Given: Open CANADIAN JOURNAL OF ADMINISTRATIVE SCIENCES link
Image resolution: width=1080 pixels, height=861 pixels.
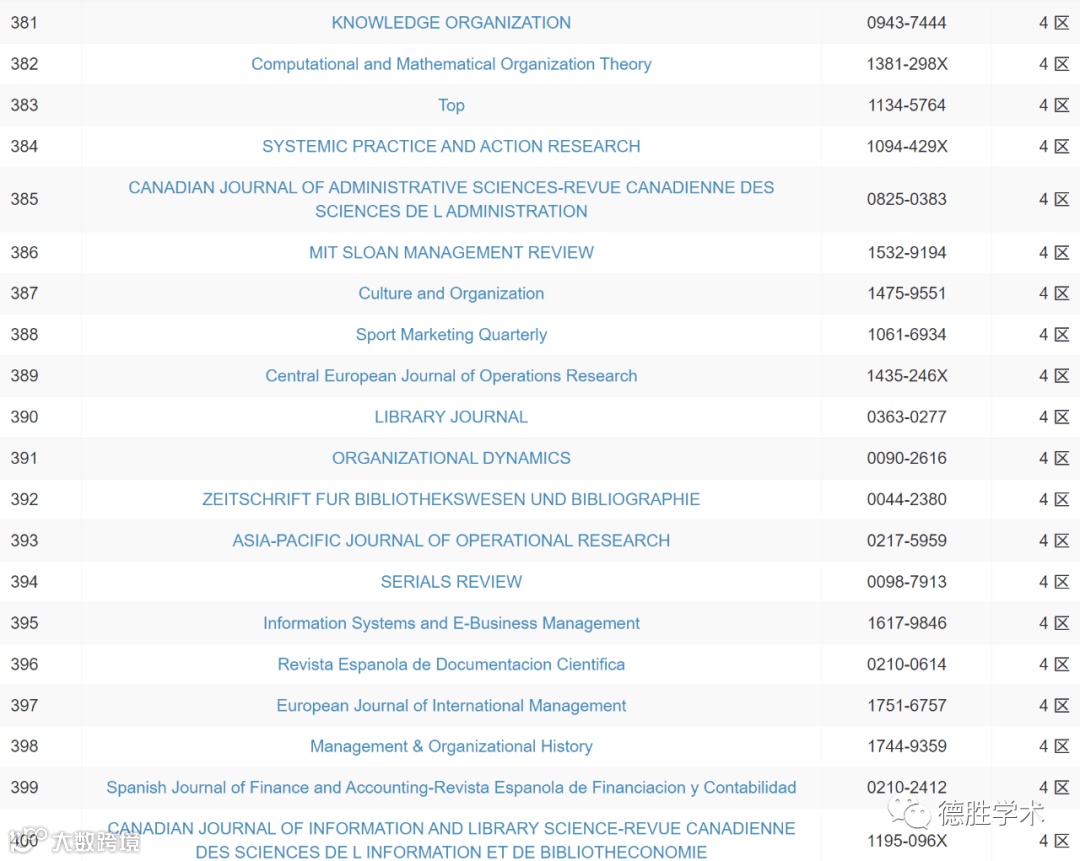Looking at the screenshot, I should pyautogui.click(x=451, y=199).
